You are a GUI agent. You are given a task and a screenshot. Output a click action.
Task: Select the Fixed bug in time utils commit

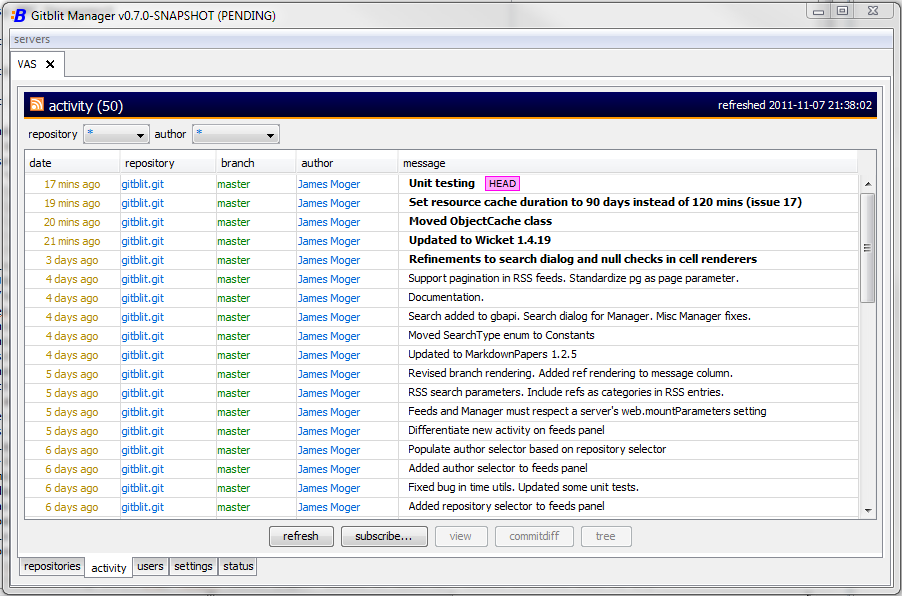coord(523,487)
